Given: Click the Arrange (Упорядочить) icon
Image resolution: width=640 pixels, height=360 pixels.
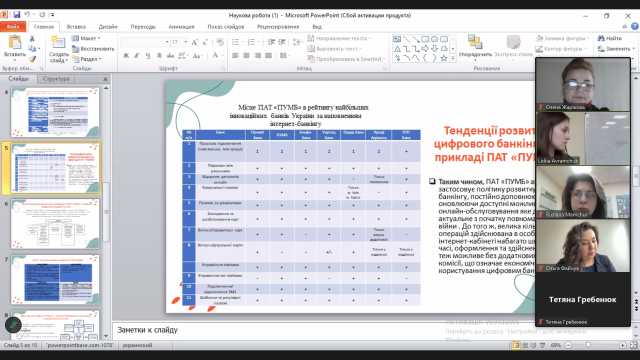Looking at the screenshot, I should 475,42.
